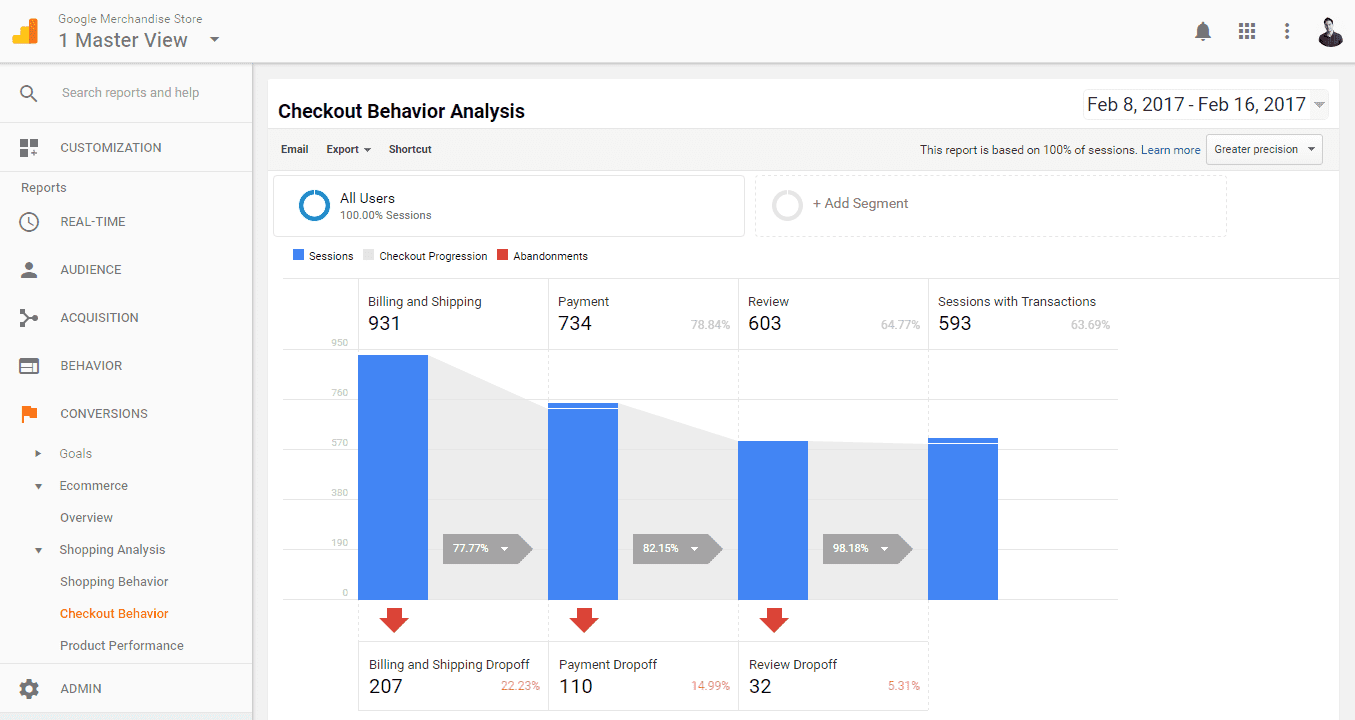Open the Product Performance report
The width and height of the screenshot is (1355, 720).
(121, 645)
